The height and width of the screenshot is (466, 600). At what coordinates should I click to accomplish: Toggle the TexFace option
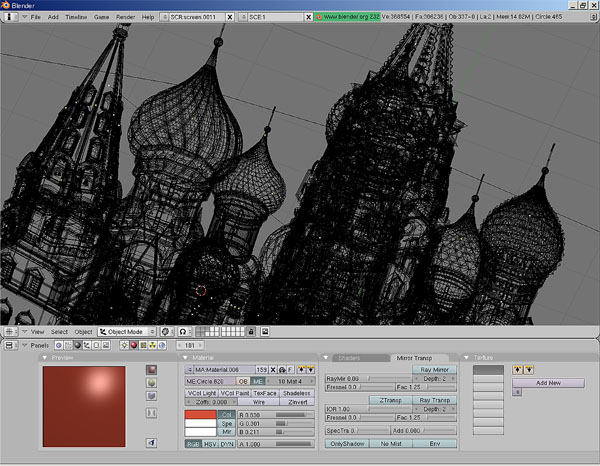coord(265,393)
